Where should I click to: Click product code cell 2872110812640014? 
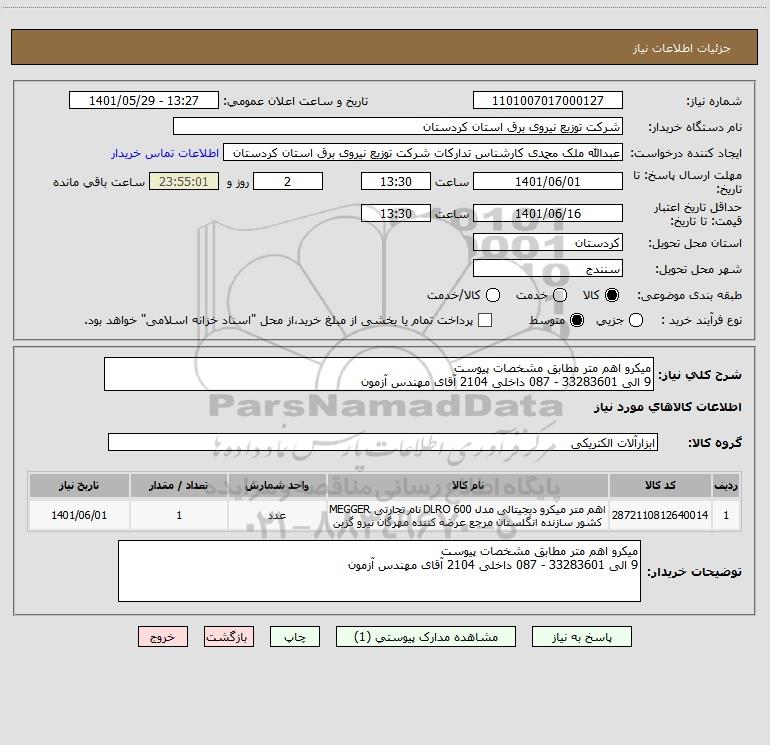(660, 515)
